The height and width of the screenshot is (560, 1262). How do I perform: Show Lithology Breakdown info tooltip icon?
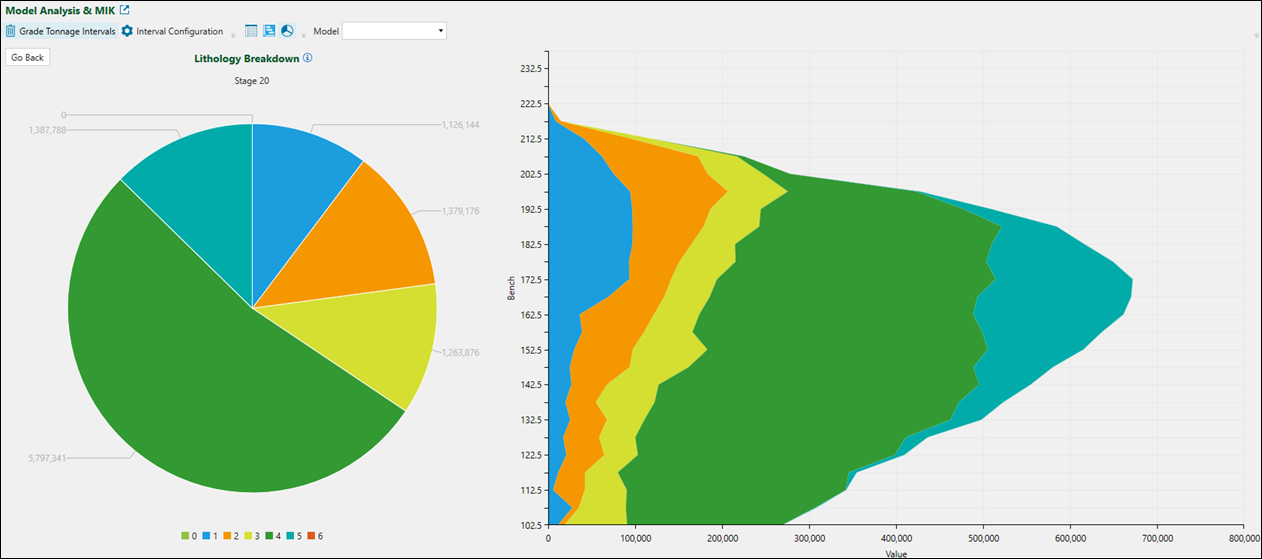pos(308,58)
